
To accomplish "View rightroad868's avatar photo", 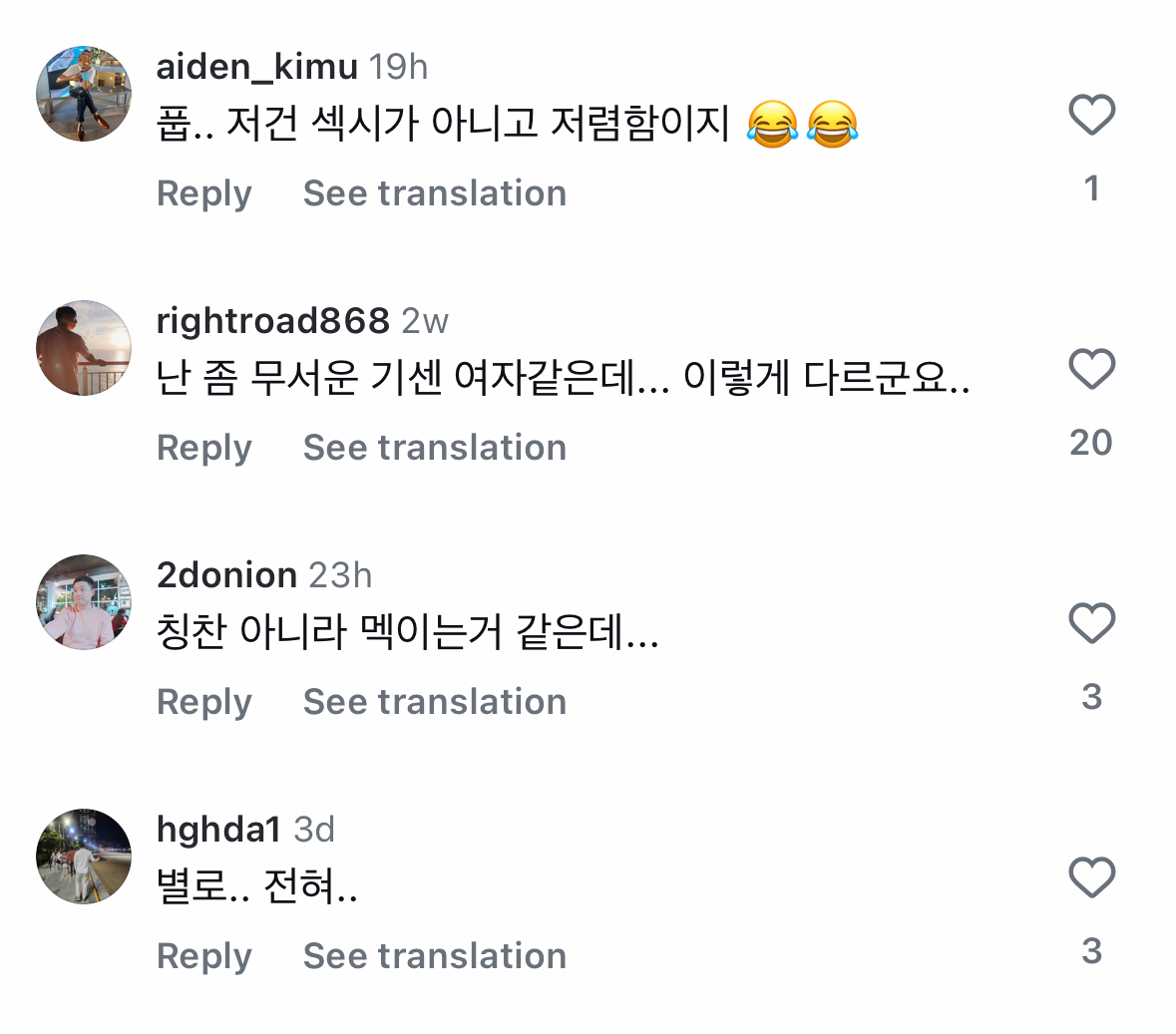I will point(84,348).
